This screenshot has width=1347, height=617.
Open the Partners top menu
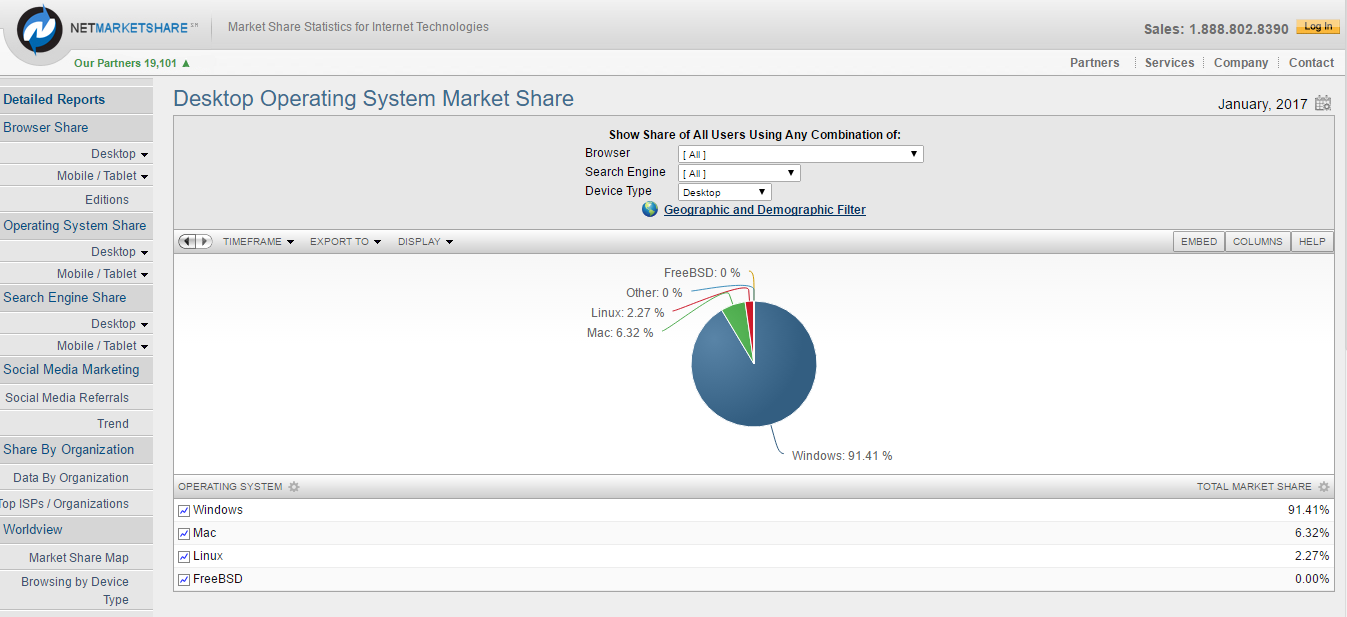[1094, 63]
